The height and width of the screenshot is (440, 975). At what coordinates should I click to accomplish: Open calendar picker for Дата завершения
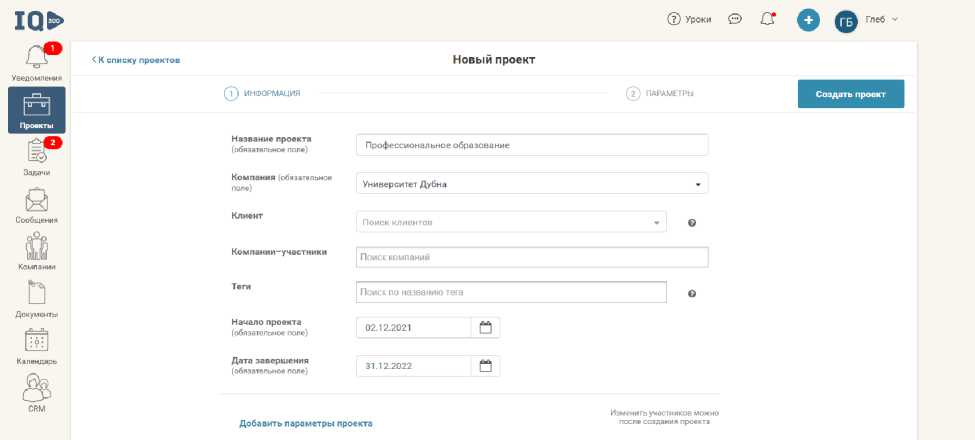pos(486,366)
